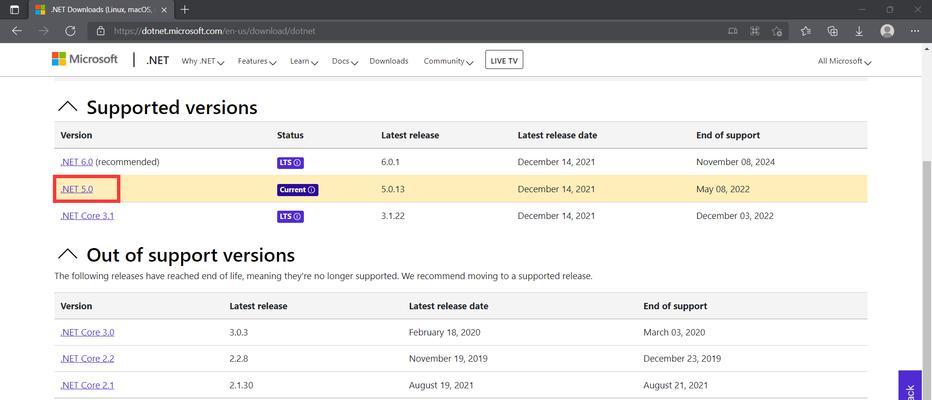The width and height of the screenshot is (932, 400).
Task: Click the QR code icon in the address bar
Action: [755, 31]
